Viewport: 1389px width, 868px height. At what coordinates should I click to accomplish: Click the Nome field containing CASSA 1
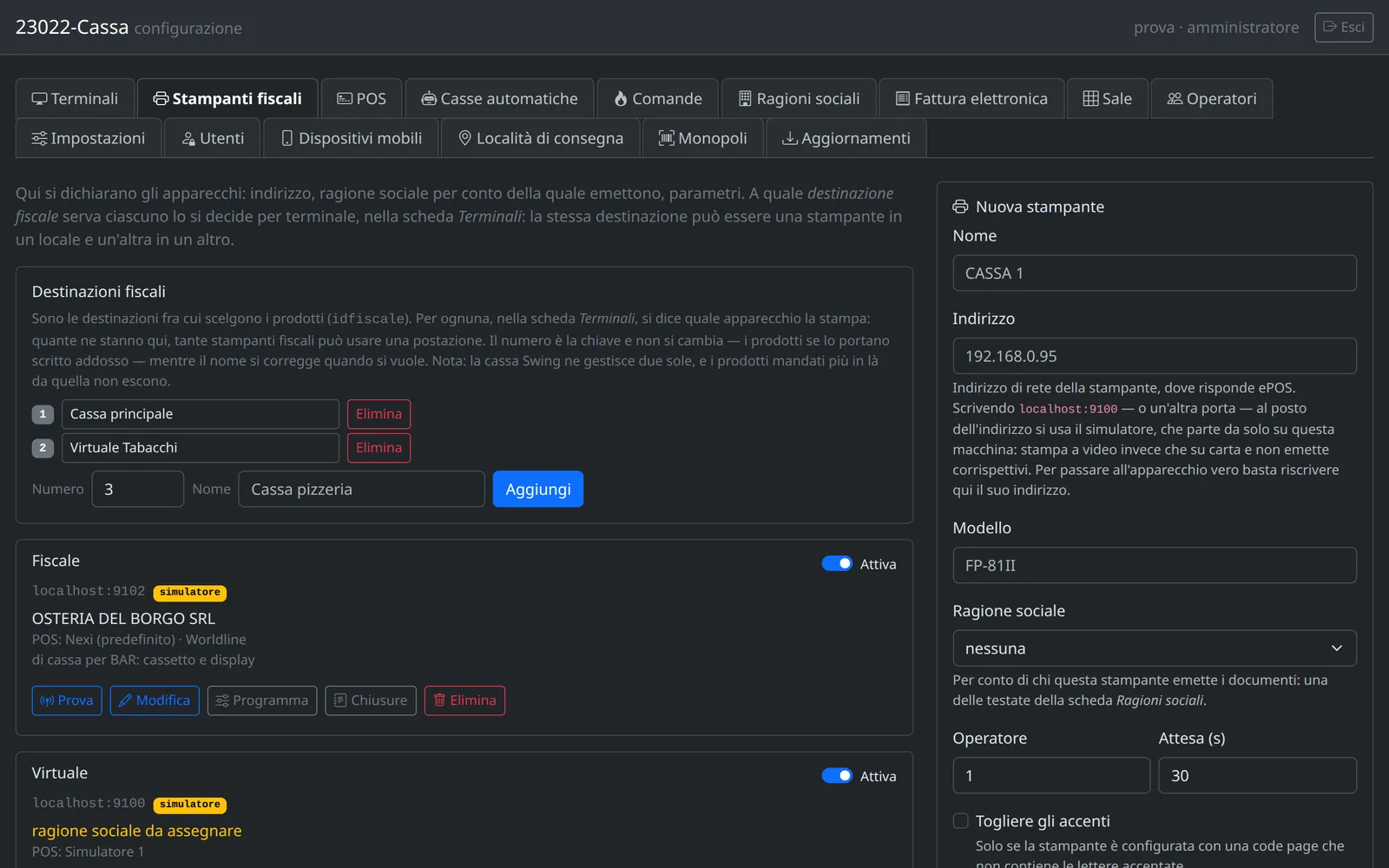tap(1155, 273)
